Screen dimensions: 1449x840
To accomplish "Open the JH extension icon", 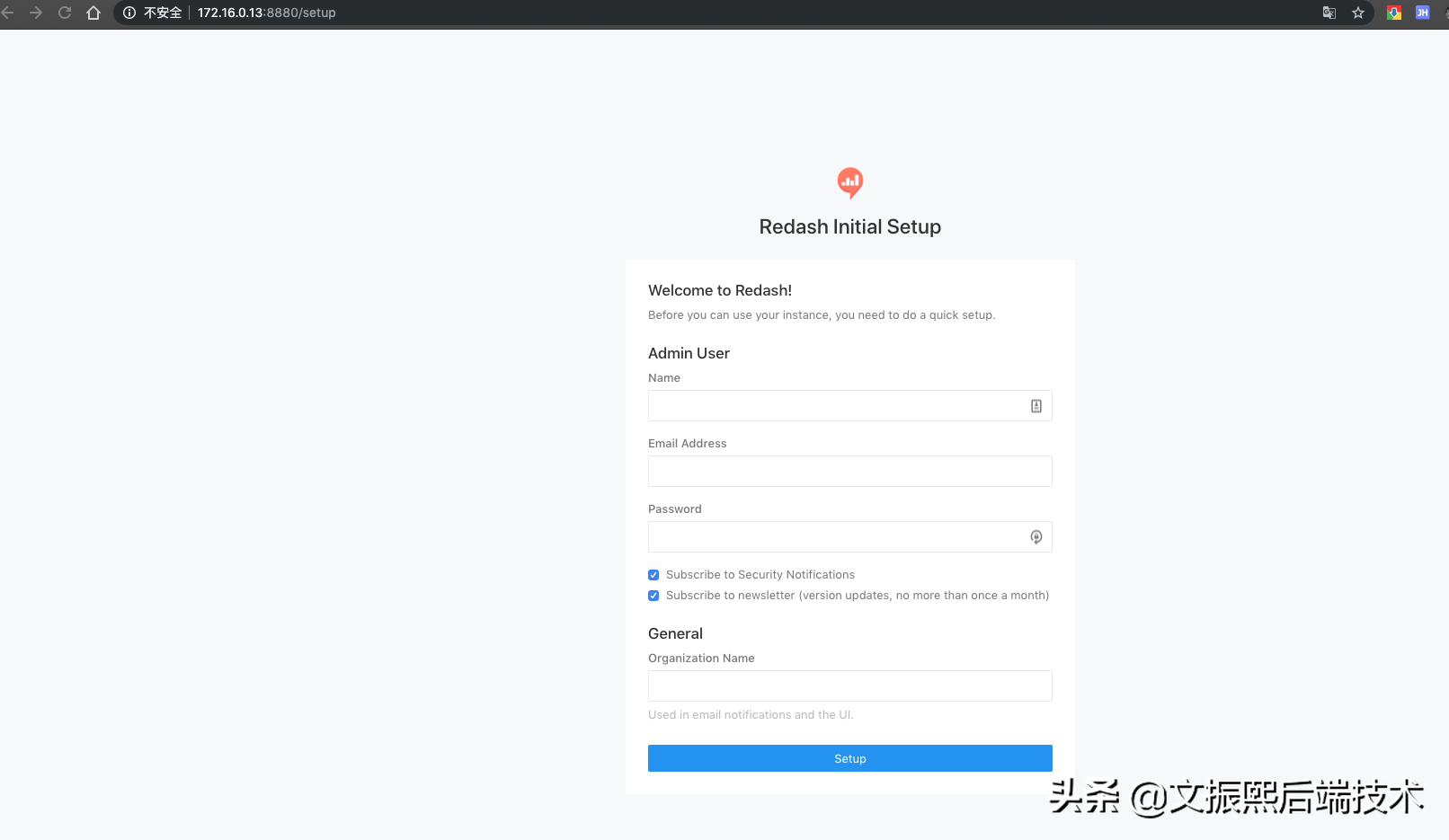I will 1422,13.
